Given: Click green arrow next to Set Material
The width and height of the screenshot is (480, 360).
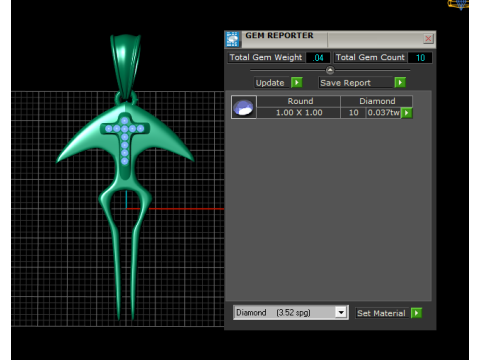Looking at the screenshot, I should [417, 313].
